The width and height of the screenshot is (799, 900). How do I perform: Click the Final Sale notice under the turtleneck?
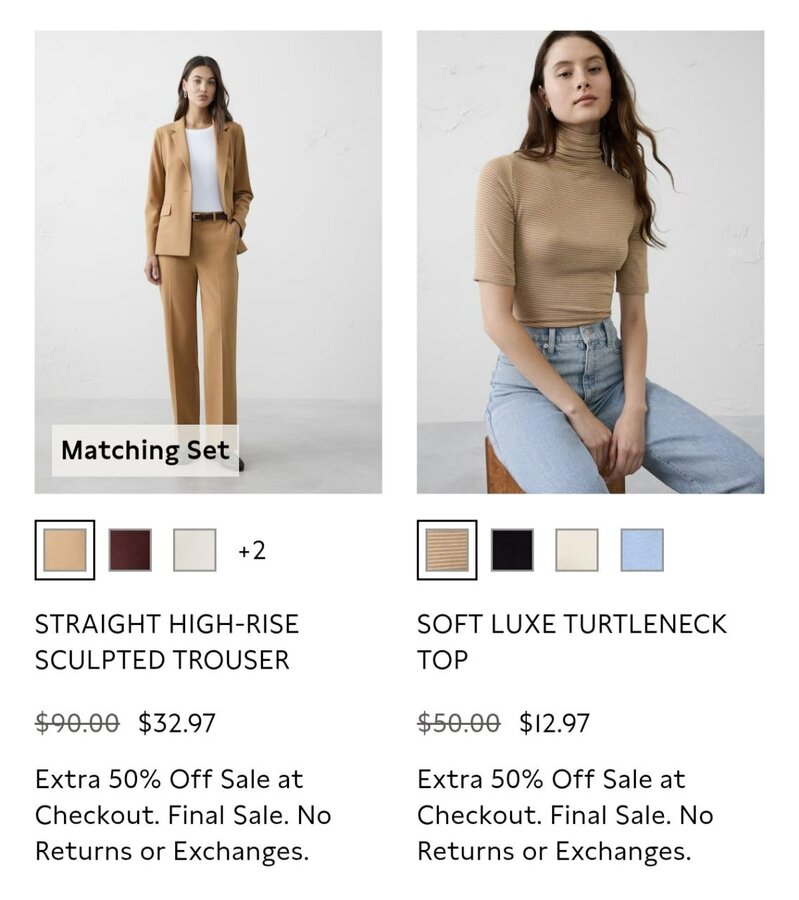coord(610,815)
